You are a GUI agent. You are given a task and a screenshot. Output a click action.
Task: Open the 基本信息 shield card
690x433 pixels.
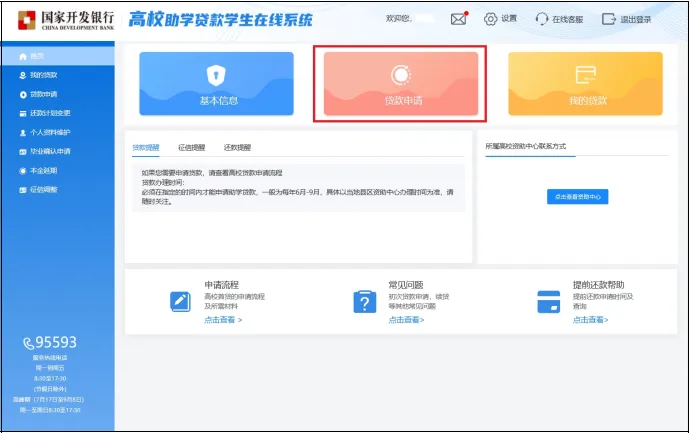point(217,83)
